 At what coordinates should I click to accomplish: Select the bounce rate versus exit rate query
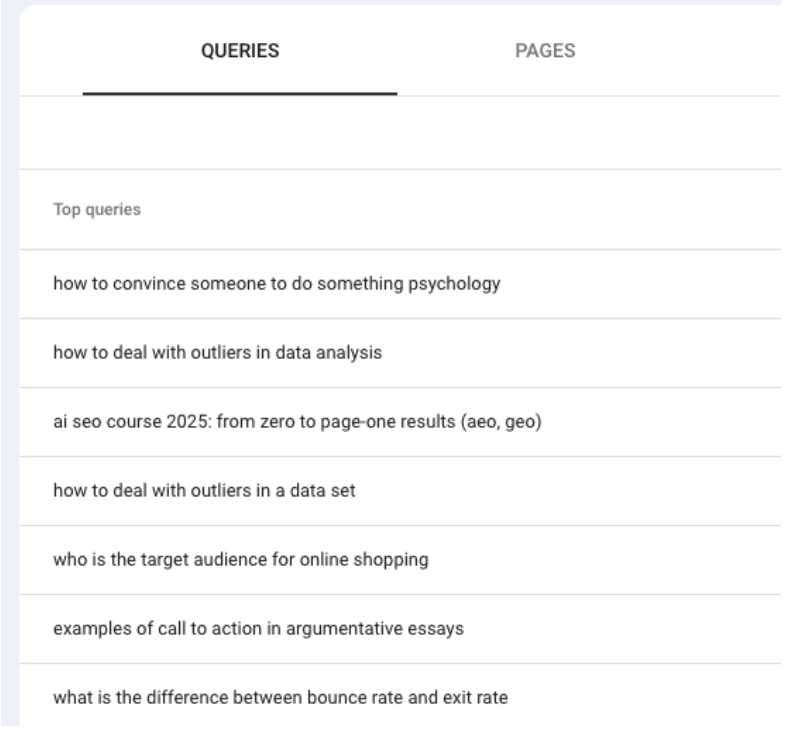tap(280, 698)
